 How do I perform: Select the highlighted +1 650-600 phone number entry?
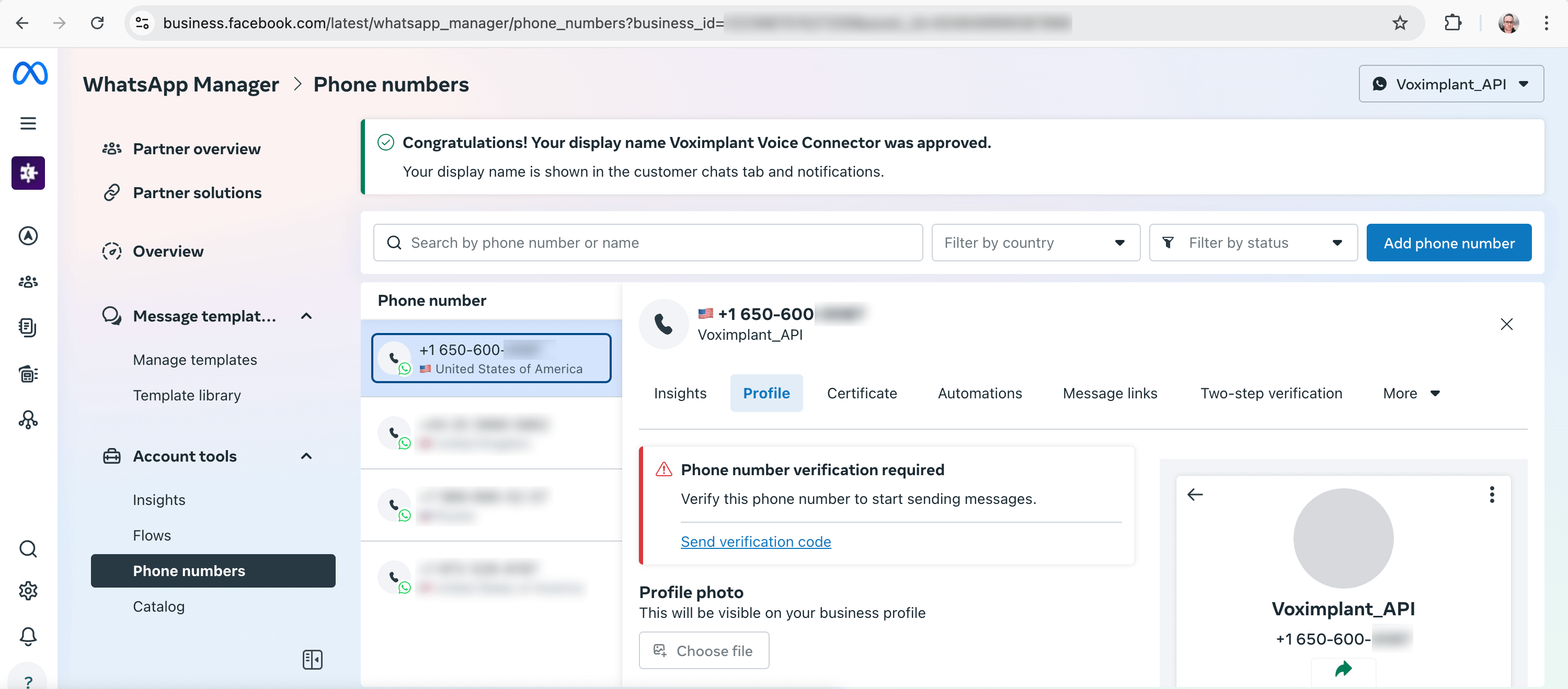(490, 358)
